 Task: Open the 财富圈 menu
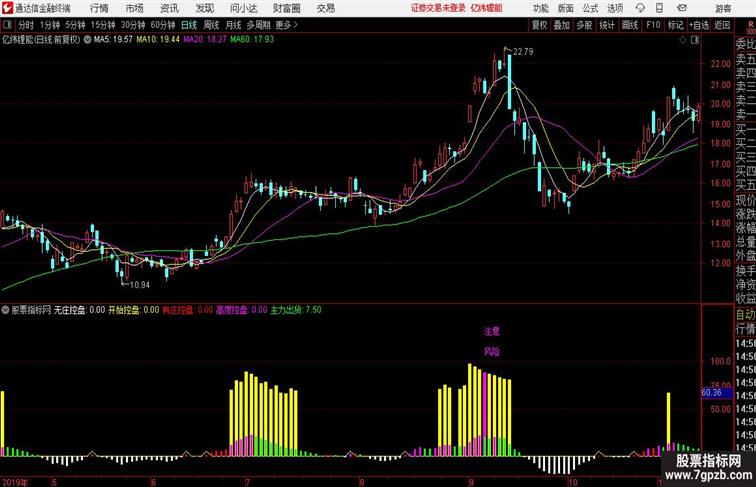click(x=286, y=8)
